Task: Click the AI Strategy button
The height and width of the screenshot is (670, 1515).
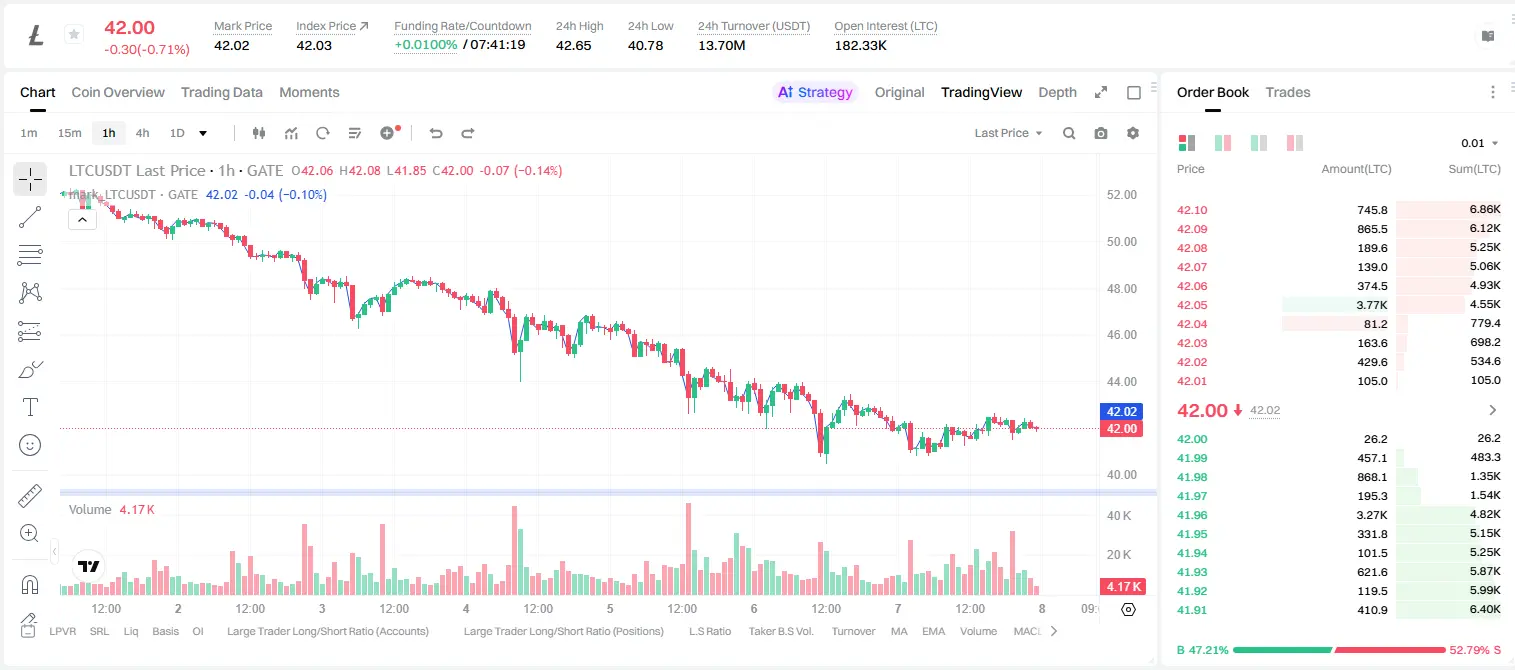Action: (815, 92)
